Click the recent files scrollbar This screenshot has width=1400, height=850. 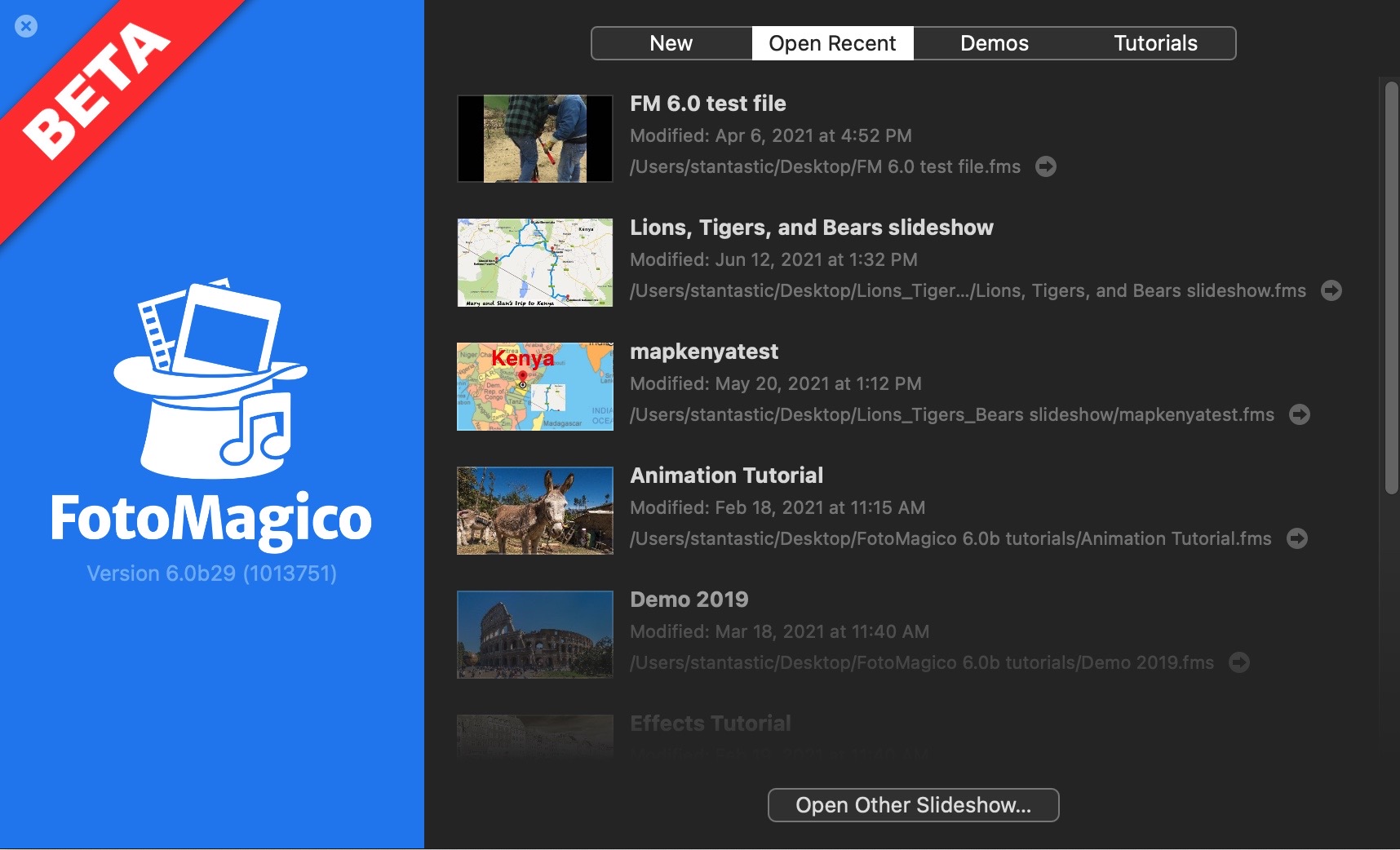click(1392, 287)
